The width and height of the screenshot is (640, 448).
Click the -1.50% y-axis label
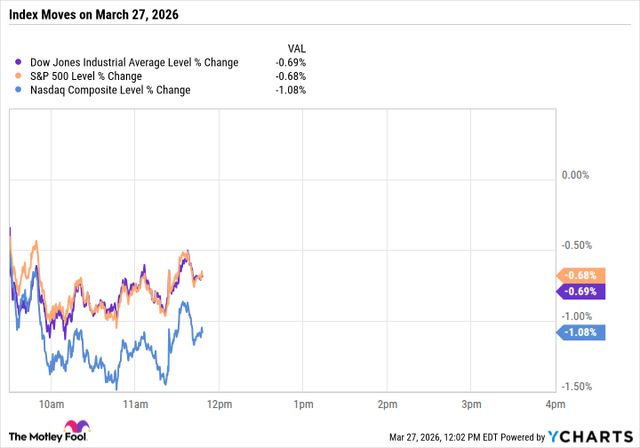point(578,387)
